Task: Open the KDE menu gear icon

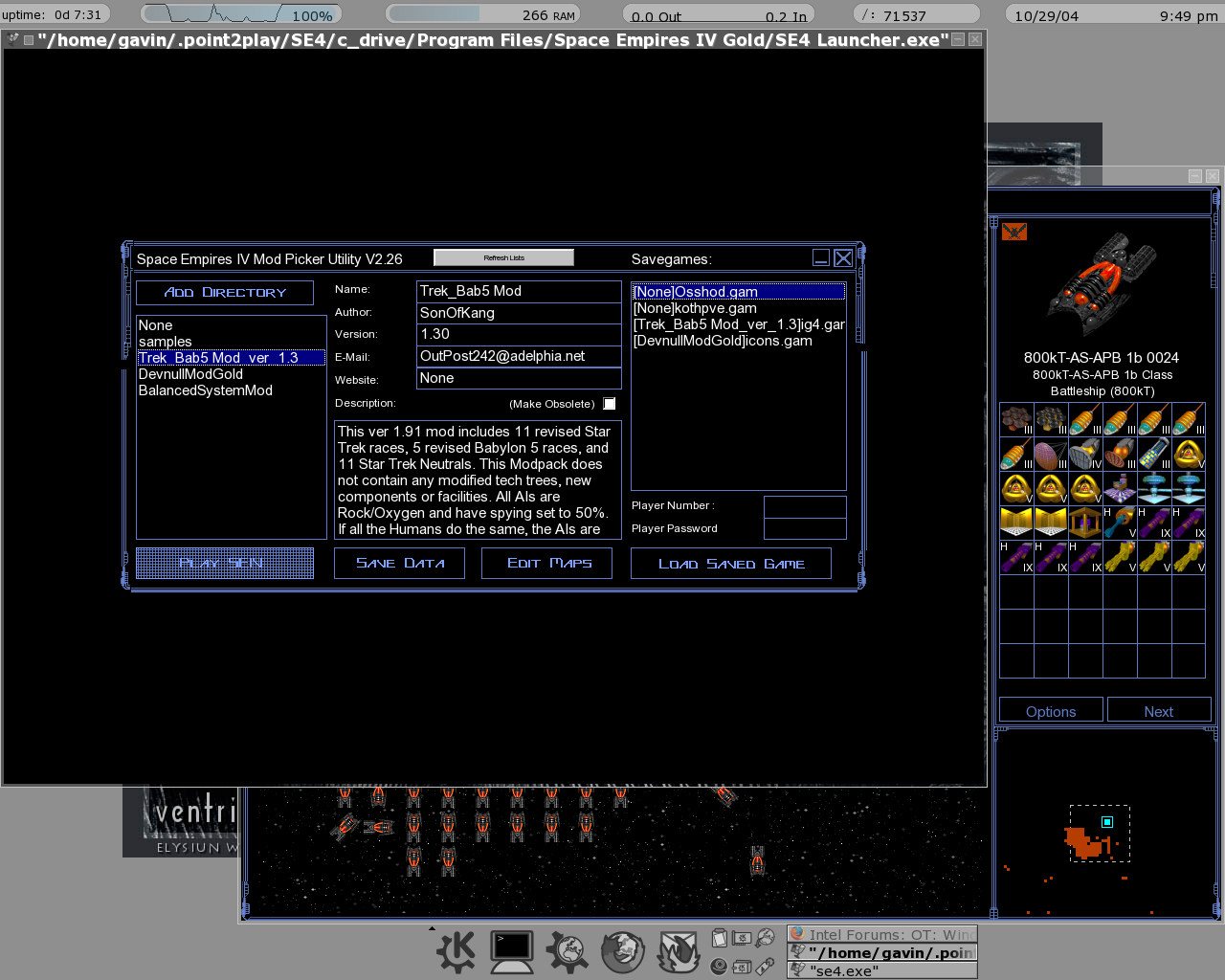Action: 456,951
